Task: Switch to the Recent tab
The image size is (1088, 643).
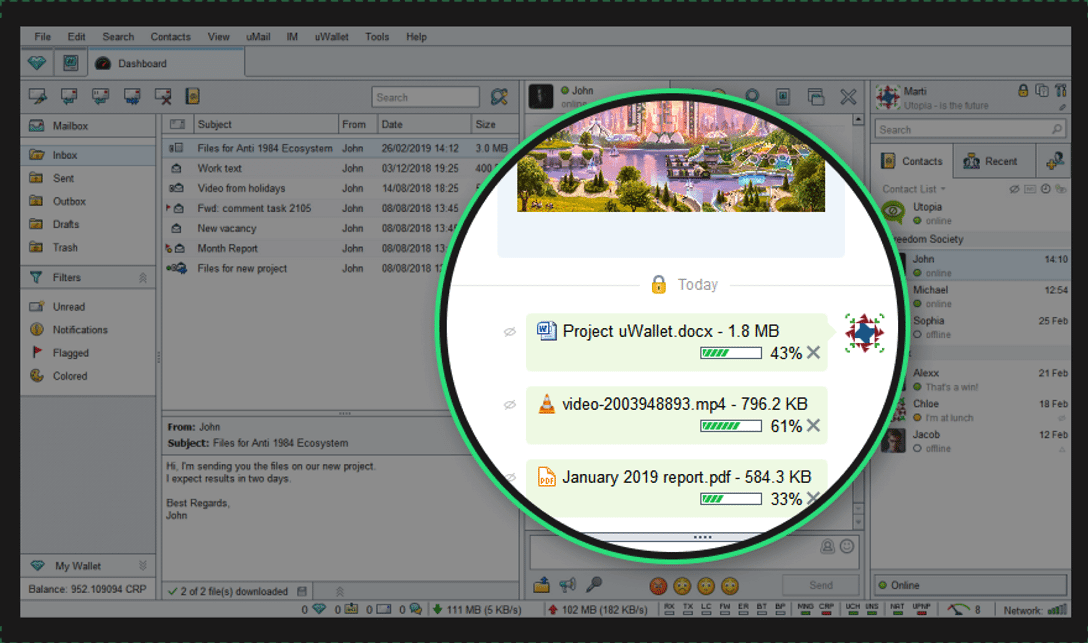Action: (994, 161)
